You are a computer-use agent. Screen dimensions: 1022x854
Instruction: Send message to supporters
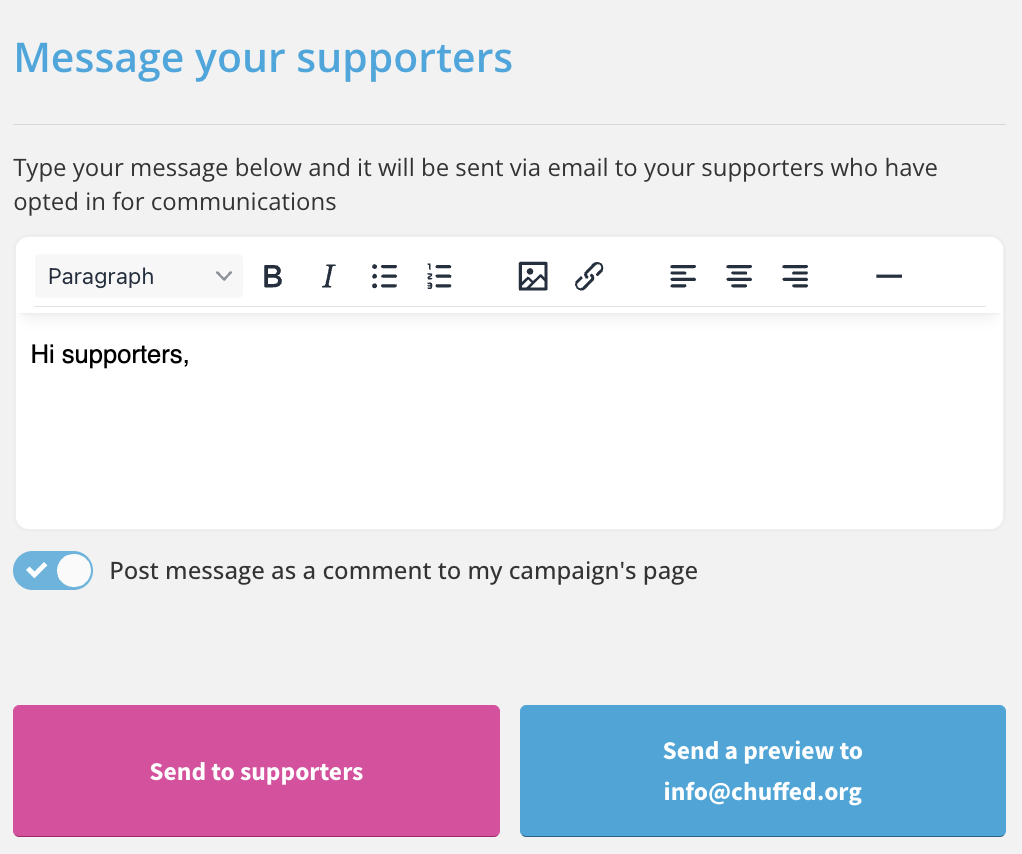[256, 771]
